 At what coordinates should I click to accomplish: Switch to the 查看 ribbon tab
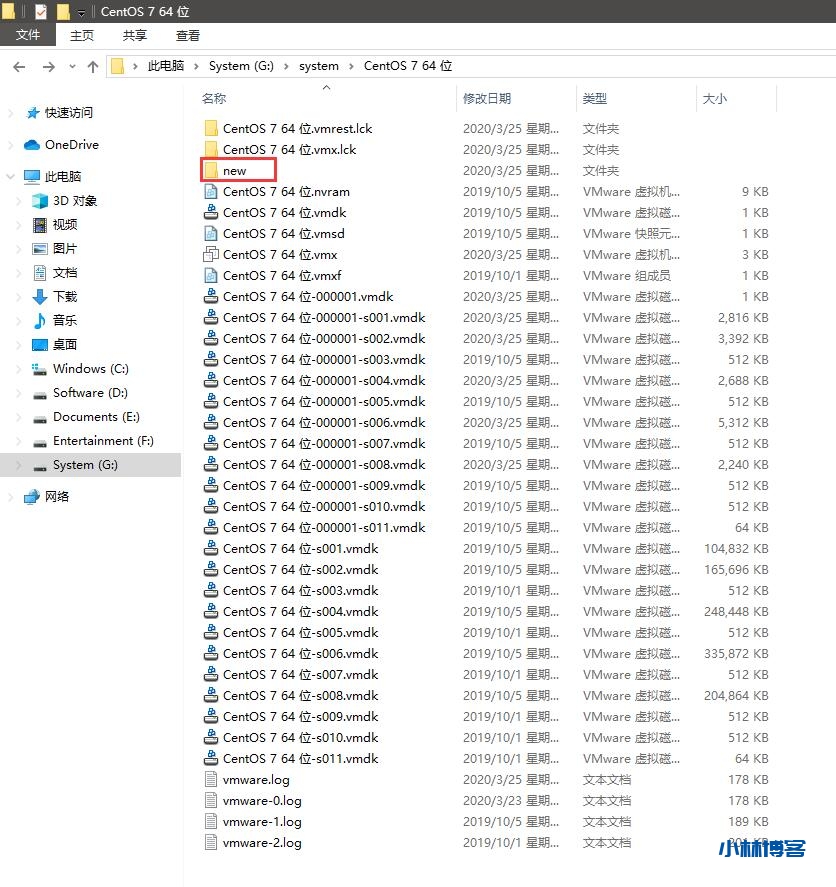coord(188,35)
